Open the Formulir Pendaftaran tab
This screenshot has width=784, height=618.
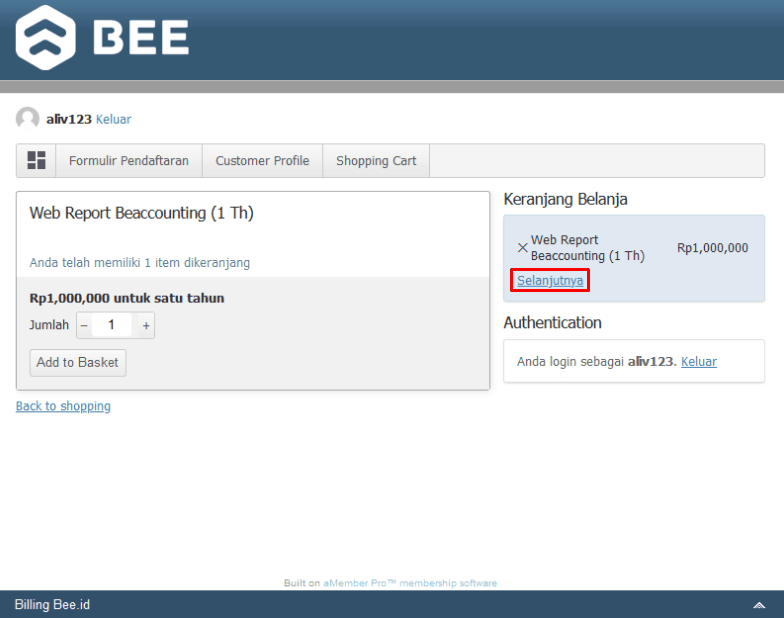[129, 160]
